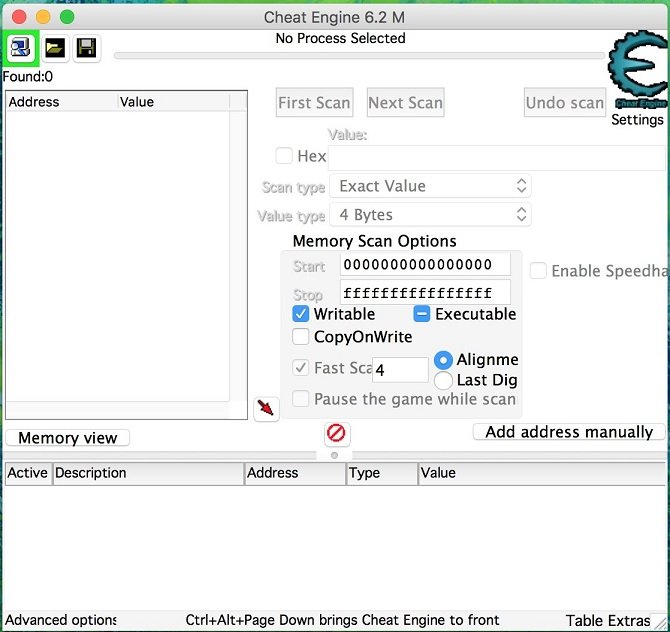Disable the Writable checkbox
The image size is (670, 632).
click(x=301, y=314)
